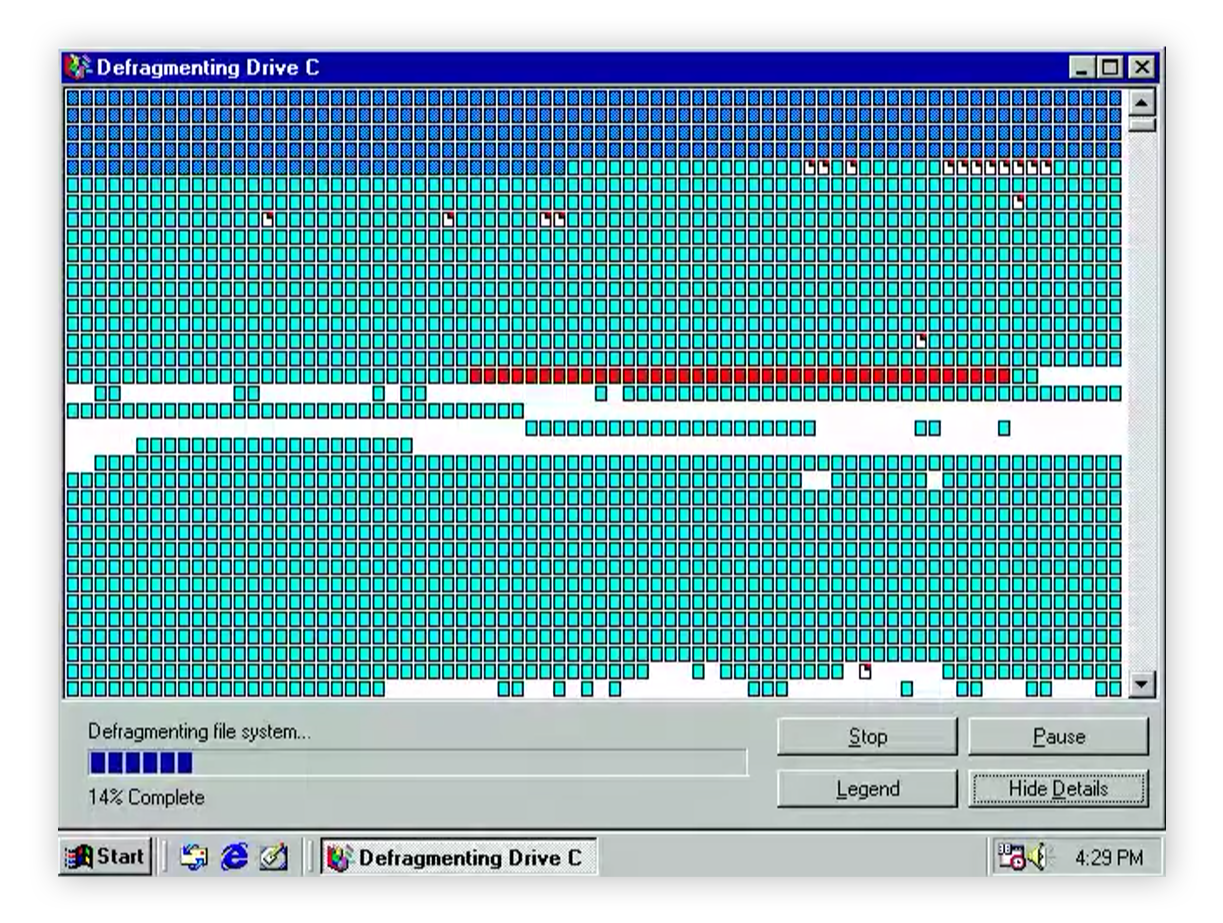Click the red row of clusters being written
This screenshot has height=923, width=1223.
738,376
